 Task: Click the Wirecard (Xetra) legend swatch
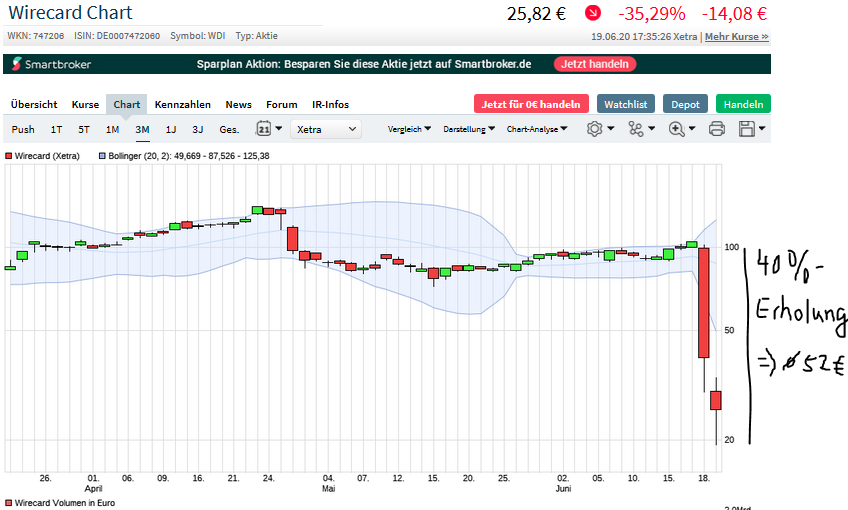9,156
